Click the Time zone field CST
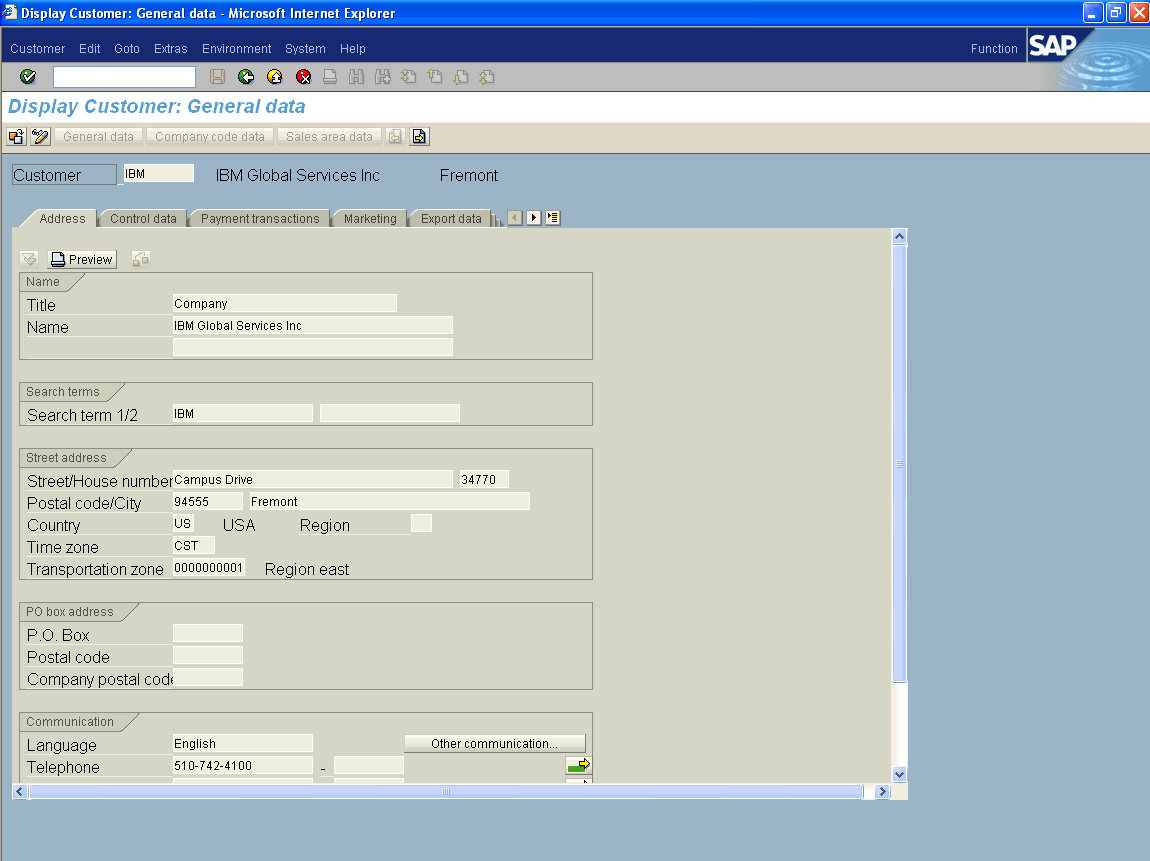Screen dimensions: 1150x861 194,546
